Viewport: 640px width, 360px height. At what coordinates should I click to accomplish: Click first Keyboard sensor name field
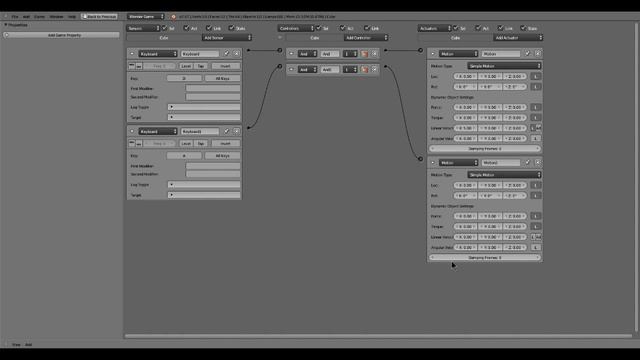(200, 53)
